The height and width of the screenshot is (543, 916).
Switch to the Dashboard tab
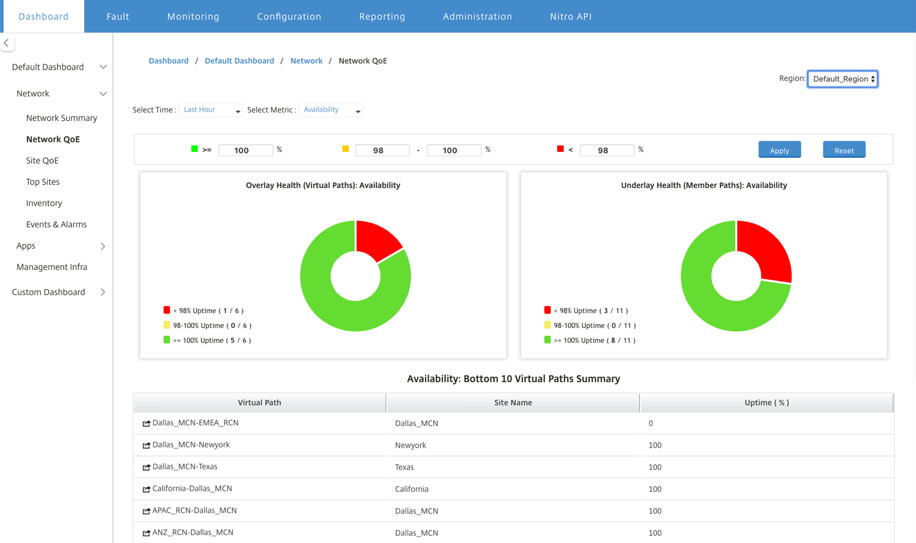[x=43, y=16]
